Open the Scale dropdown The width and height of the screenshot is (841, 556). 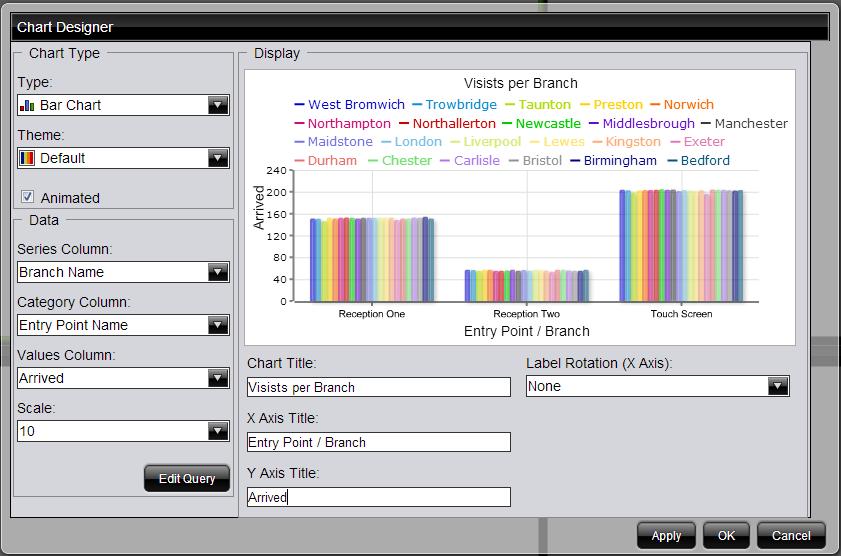pyautogui.click(x=218, y=431)
